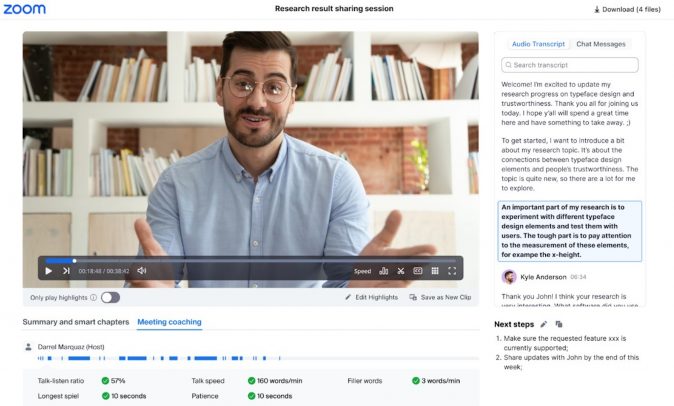Screen dimensions: 674x406
Task: Mute the recording volume
Action: [142, 271]
